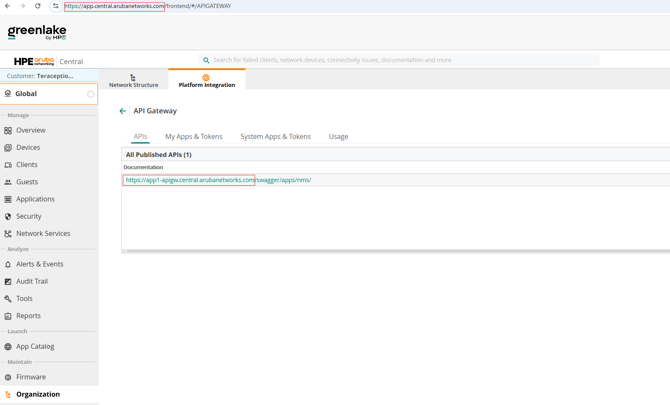The height and width of the screenshot is (405, 670).
Task: Select the Network Structure tab
Action: coord(133,80)
